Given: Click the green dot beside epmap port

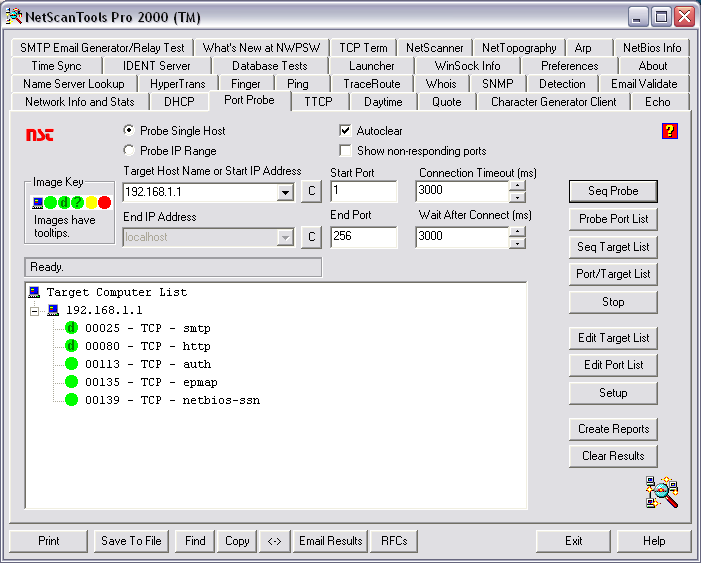Looking at the screenshot, I should pos(71,381).
